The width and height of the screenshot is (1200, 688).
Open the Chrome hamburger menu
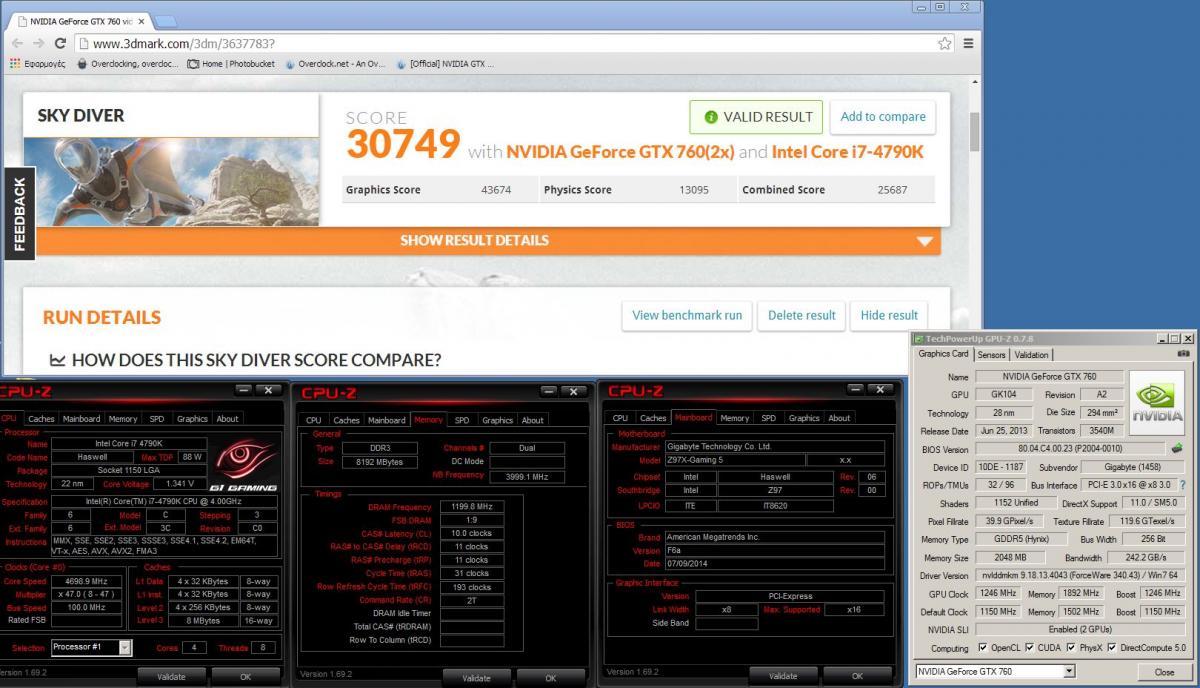pos(968,43)
